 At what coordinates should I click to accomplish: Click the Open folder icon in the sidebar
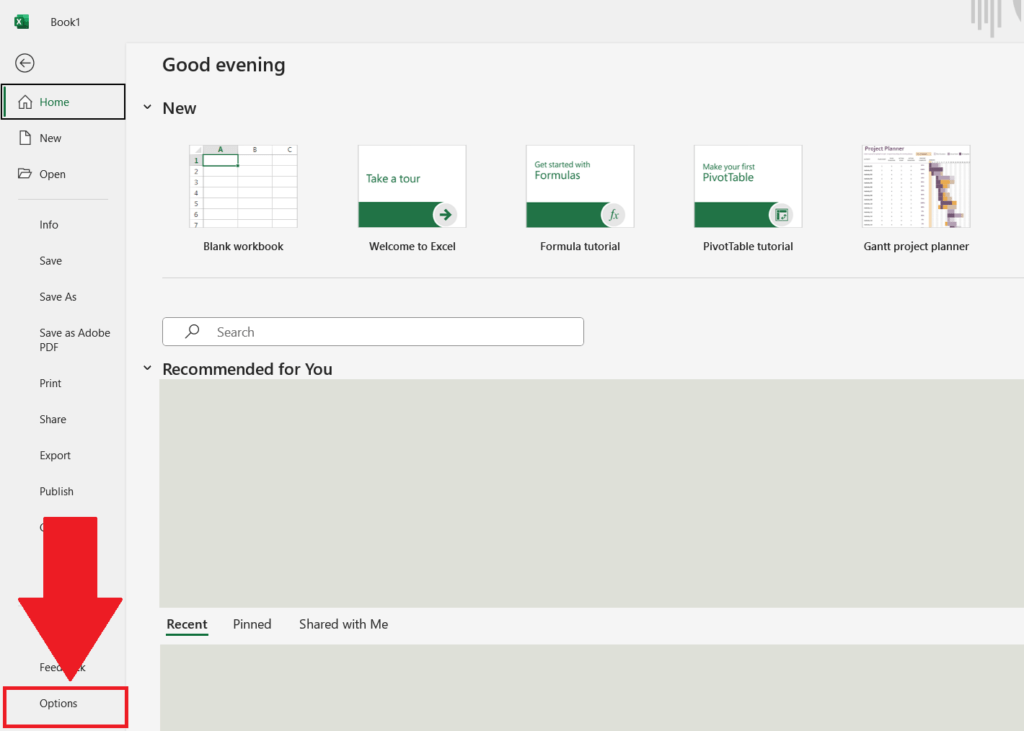click(x=24, y=173)
